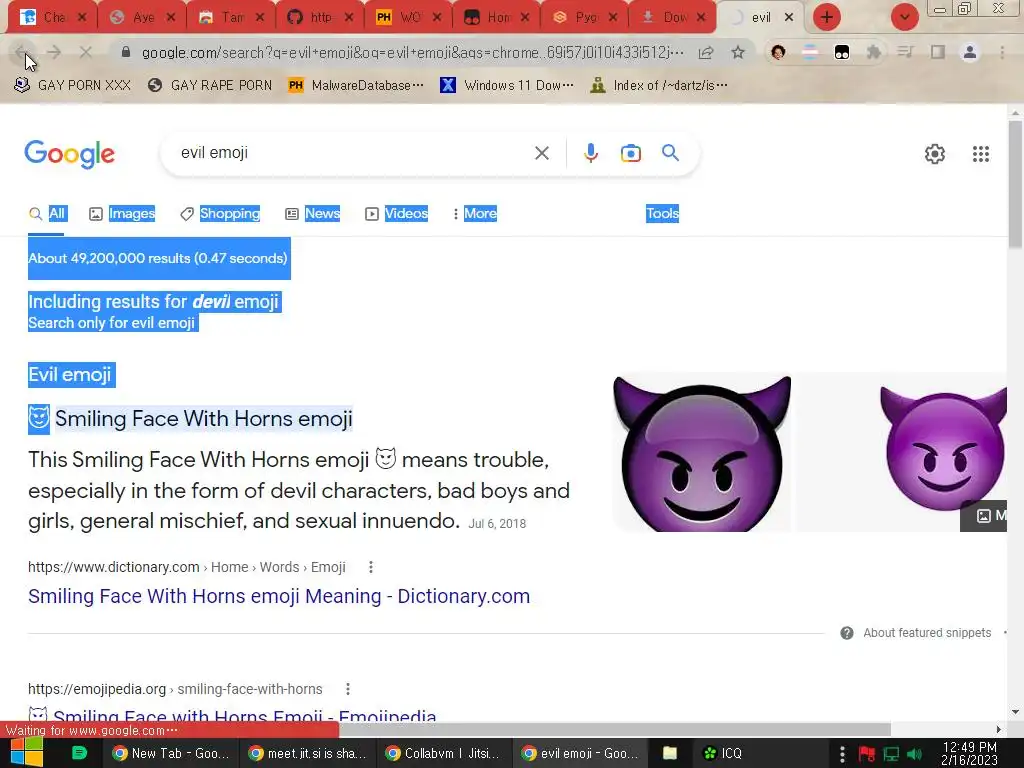The height and width of the screenshot is (768, 1024).
Task: Open the dark-glasses extension icon
Action: [x=842, y=52]
